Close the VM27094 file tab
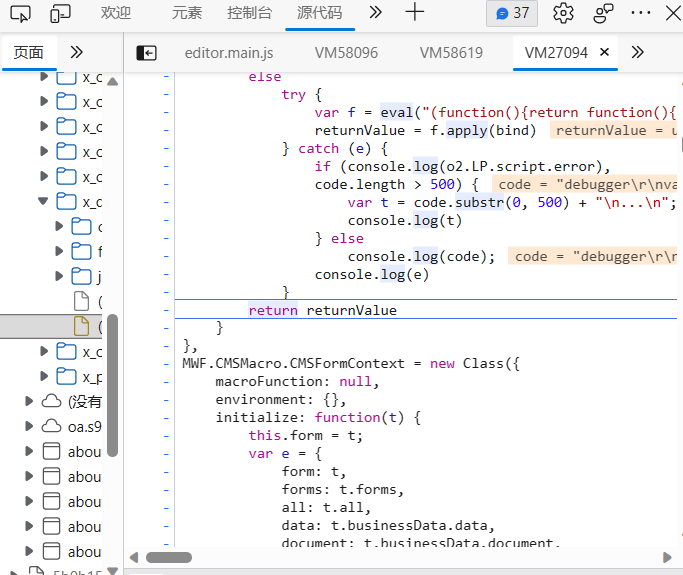The image size is (683, 575). click(x=604, y=53)
